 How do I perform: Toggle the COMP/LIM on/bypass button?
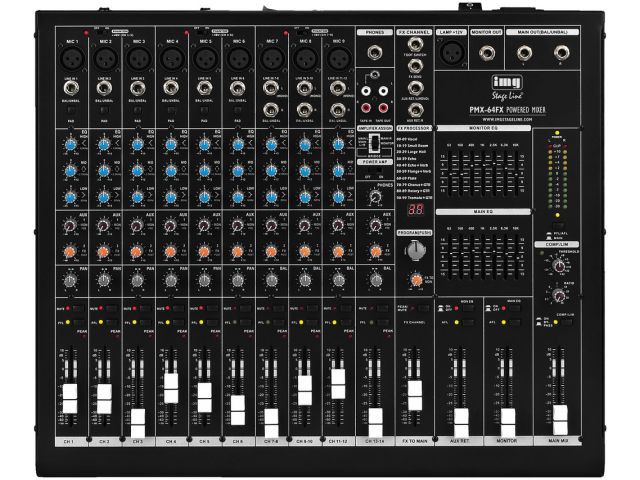(x=566, y=322)
